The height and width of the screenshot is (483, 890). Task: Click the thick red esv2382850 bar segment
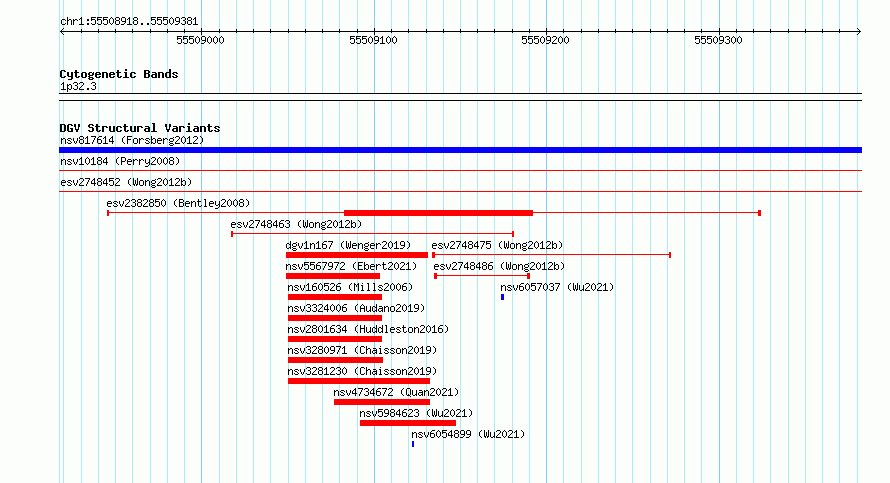tap(438, 213)
